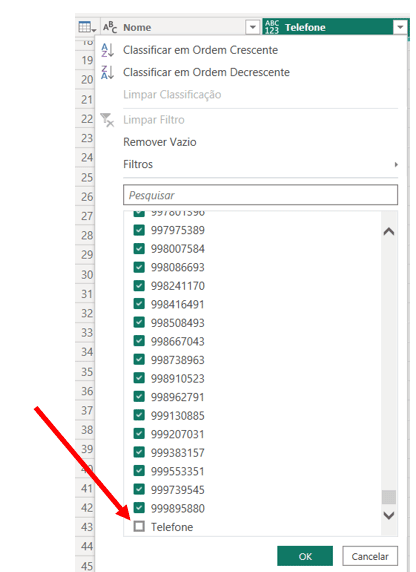Screen dimensions: 416x572
Task: Select Classificar em Ordem Crescente
Action: (x=200, y=50)
